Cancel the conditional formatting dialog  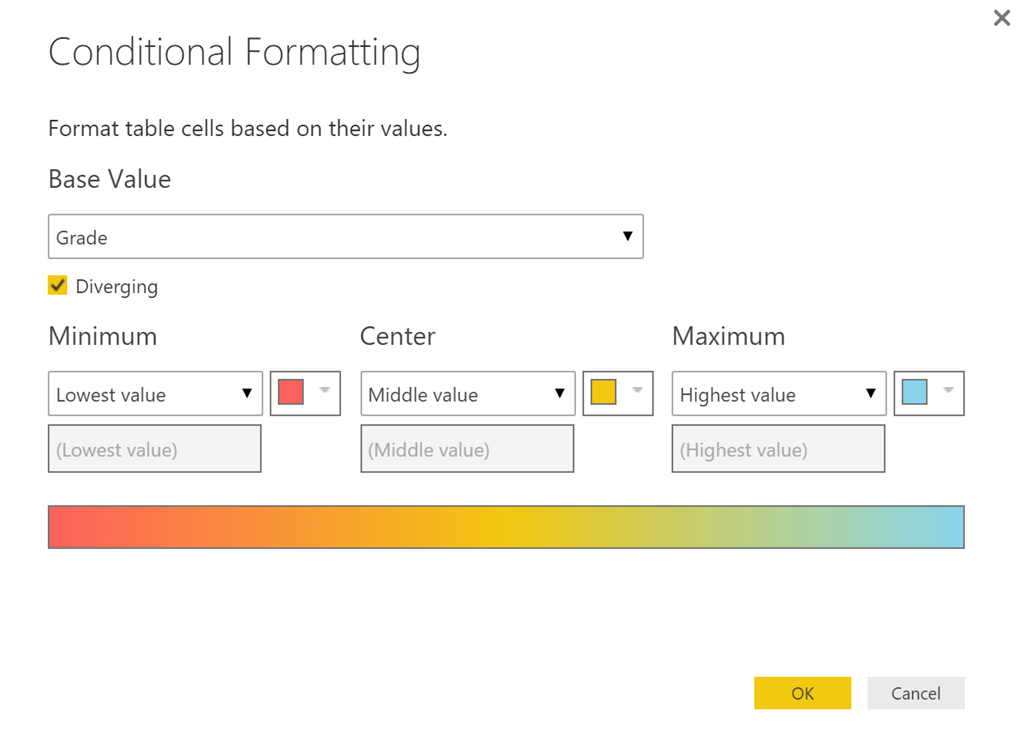pos(915,693)
